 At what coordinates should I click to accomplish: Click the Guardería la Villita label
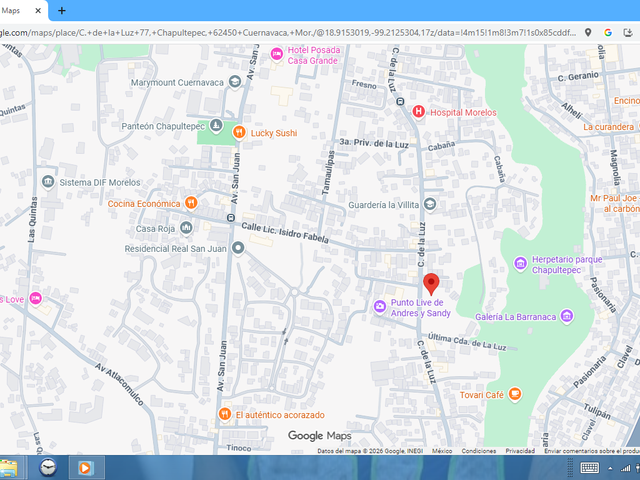pos(384,205)
